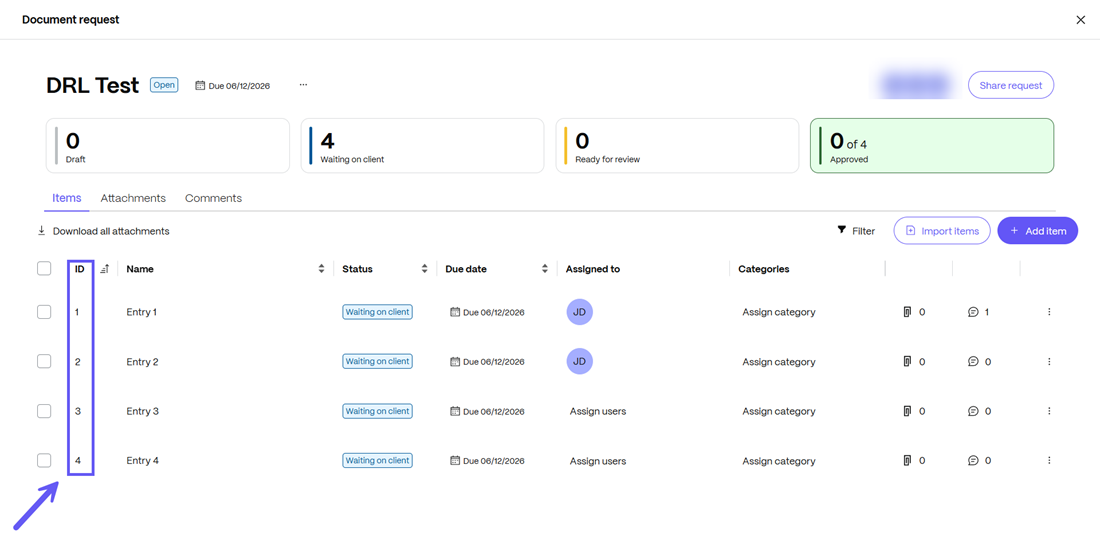
Task: Click the Share request button
Action: click(1011, 85)
